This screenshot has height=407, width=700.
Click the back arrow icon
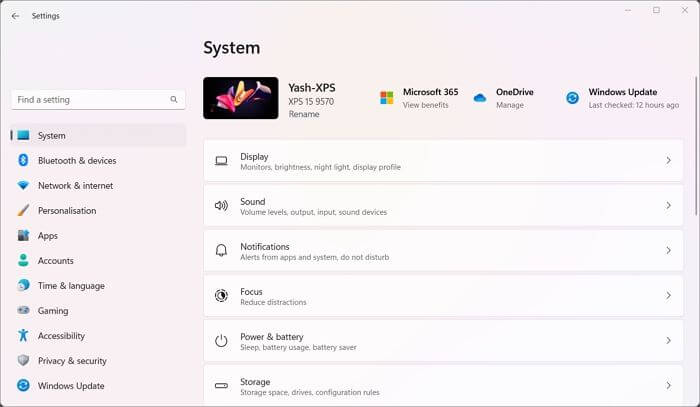[15, 16]
